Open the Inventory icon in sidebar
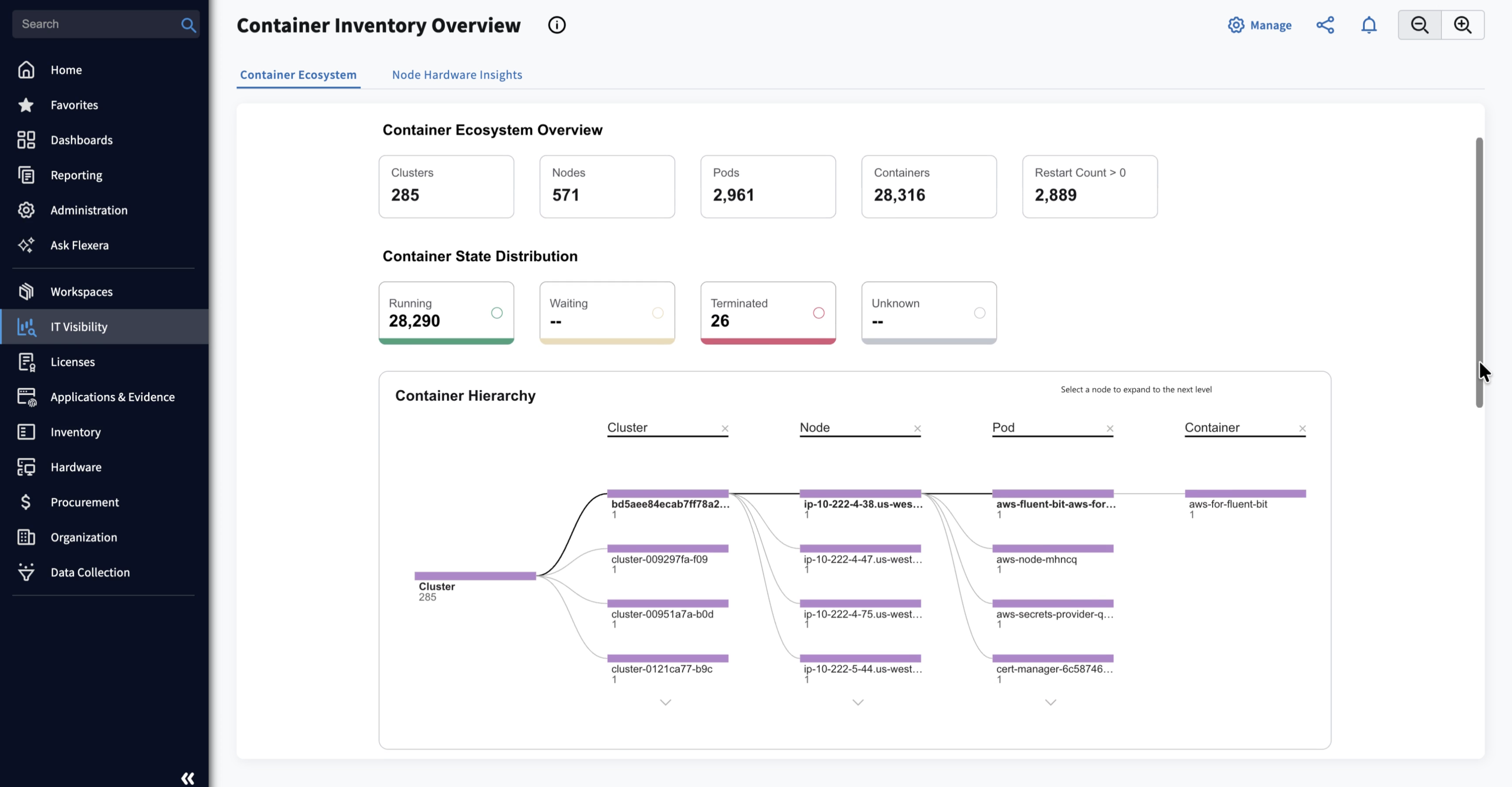 click(26, 432)
